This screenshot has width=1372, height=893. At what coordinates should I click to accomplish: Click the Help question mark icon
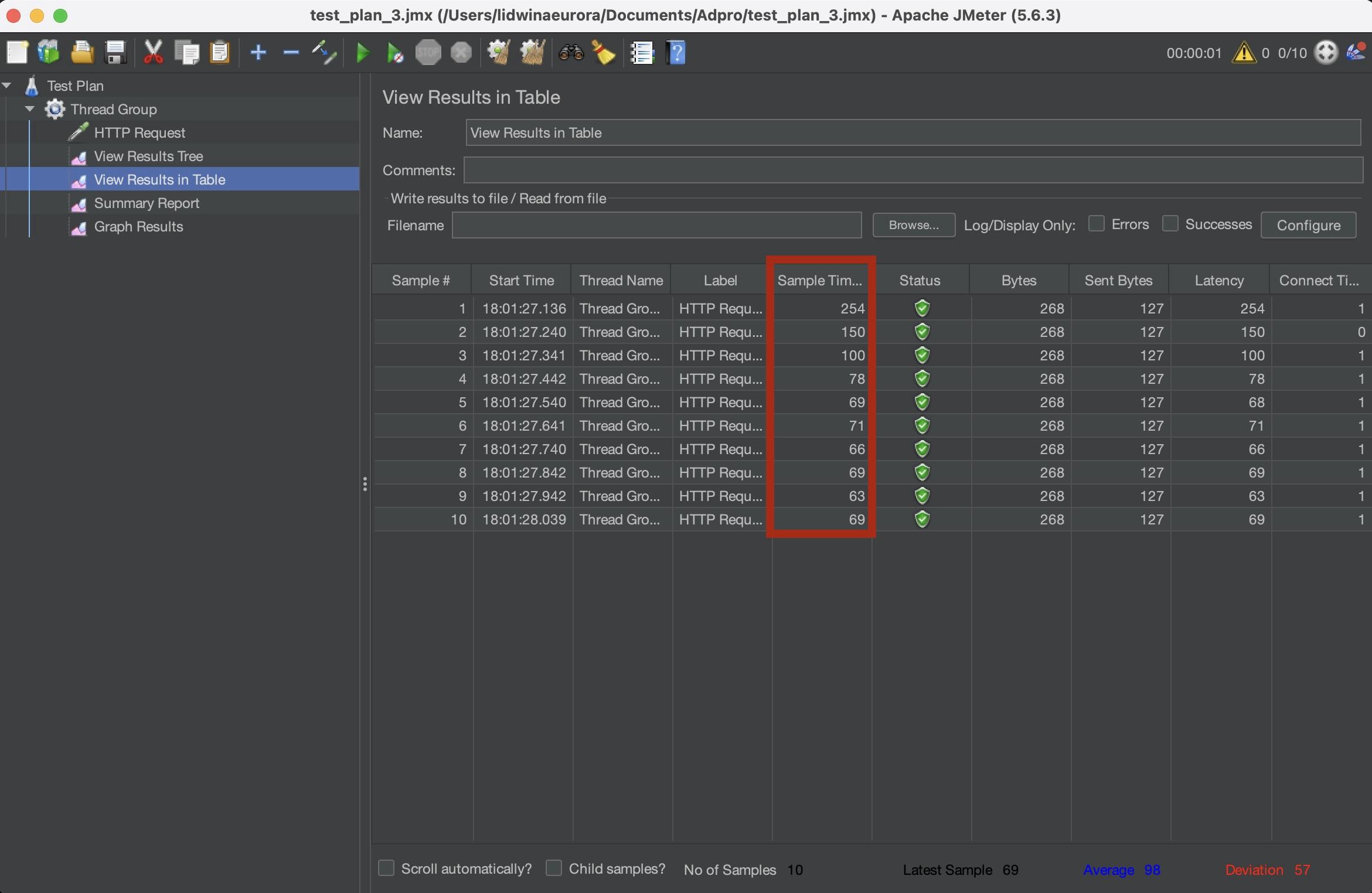(x=676, y=53)
